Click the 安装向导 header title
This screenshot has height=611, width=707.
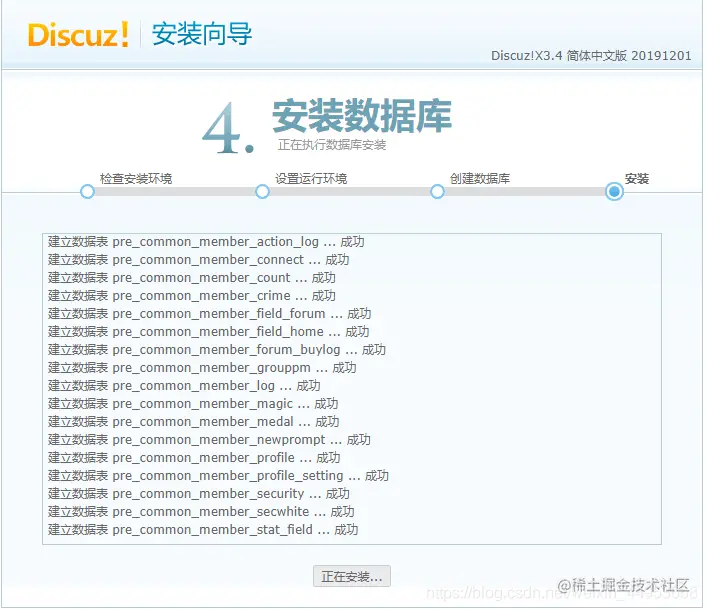(x=202, y=34)
